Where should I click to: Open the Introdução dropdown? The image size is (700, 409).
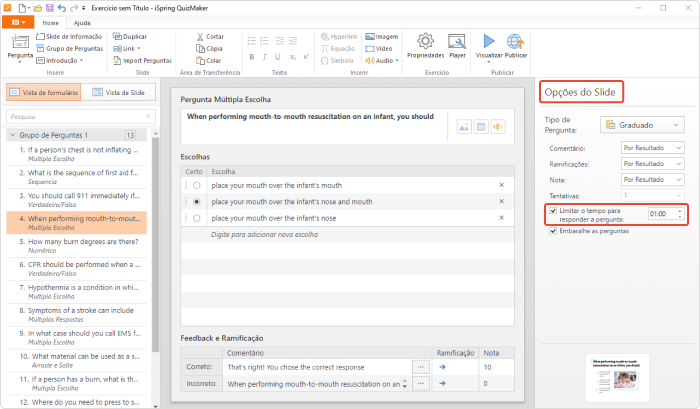point(59,61)
